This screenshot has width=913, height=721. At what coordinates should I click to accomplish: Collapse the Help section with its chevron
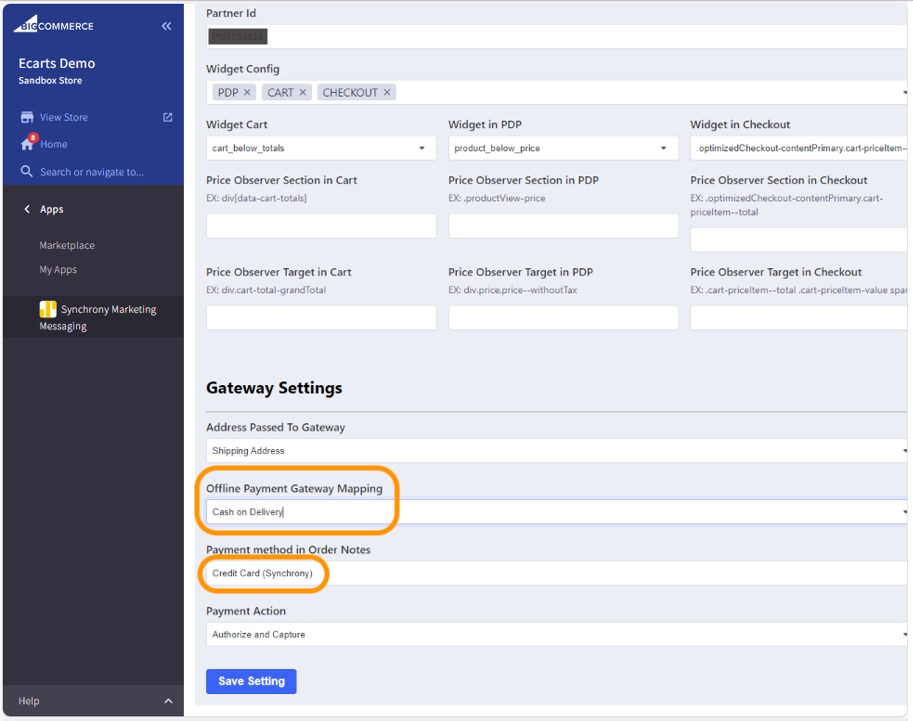click(167, 701)
